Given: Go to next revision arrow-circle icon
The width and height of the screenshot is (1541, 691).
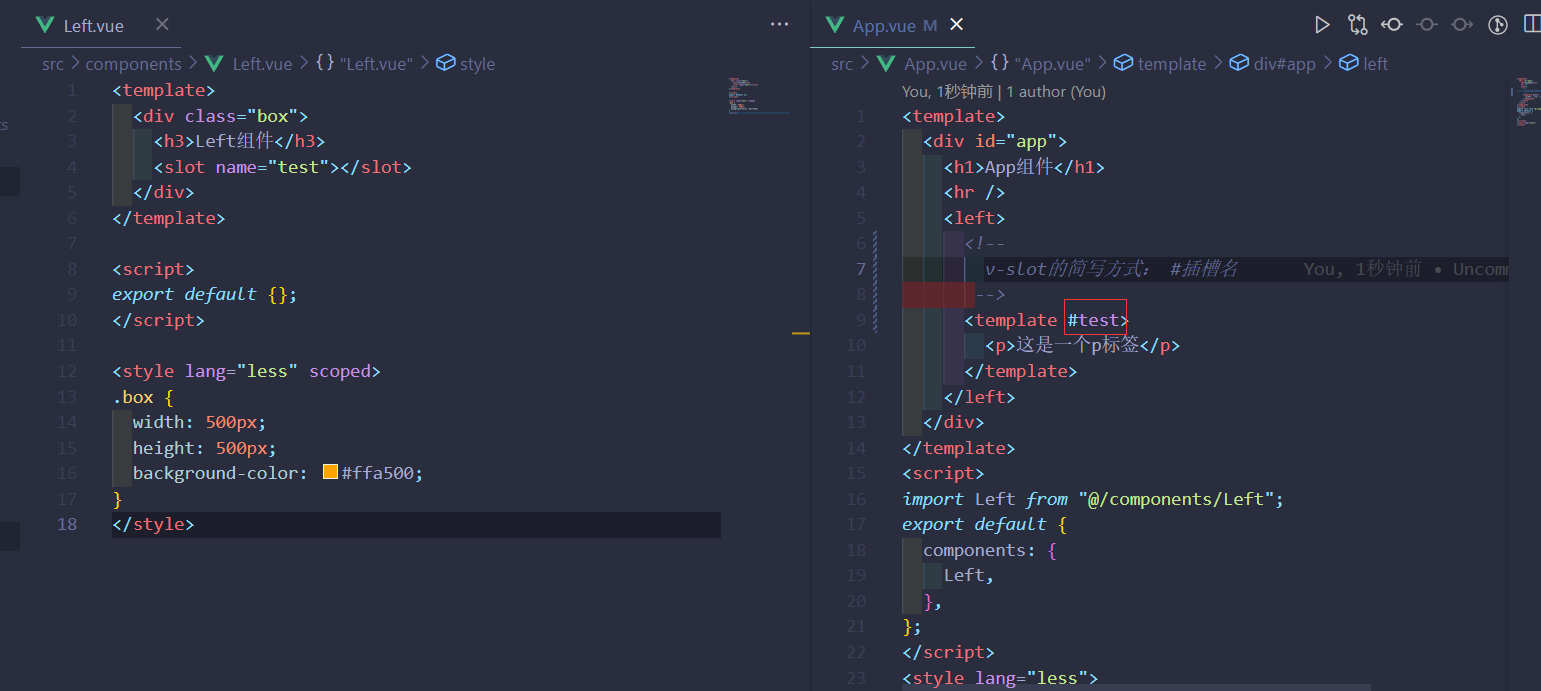Looking at the screenshot, I should 1462,25.
